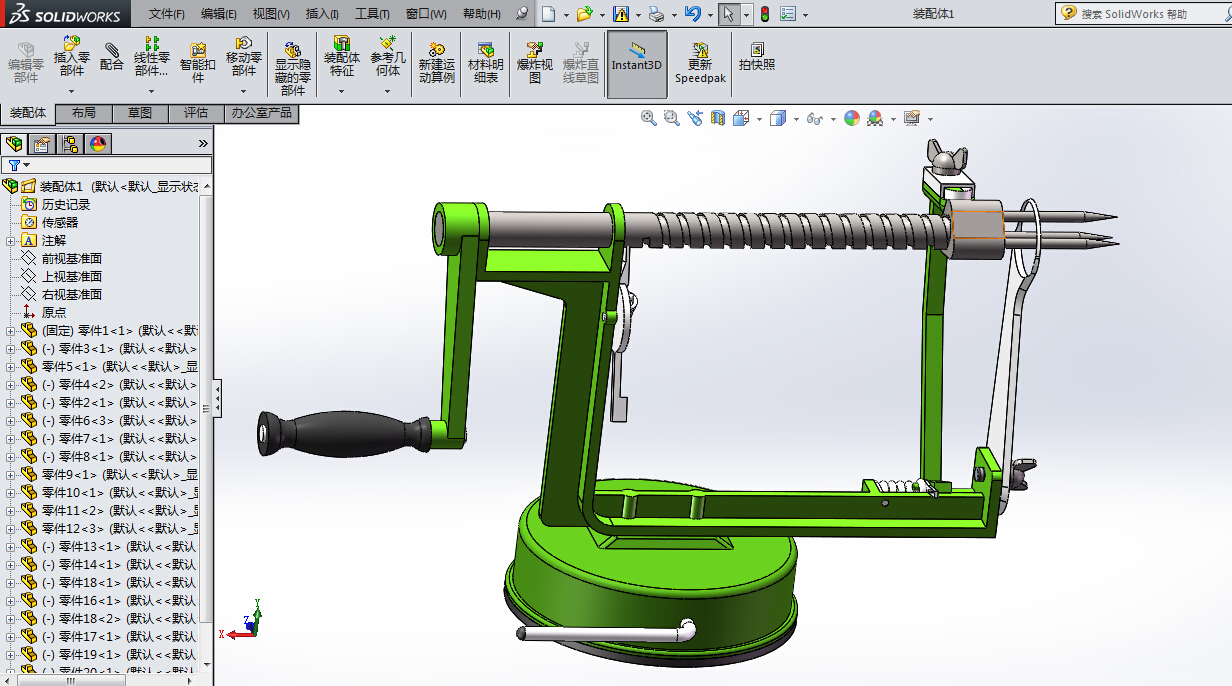This screenshot has height=686, width=1232.
Task: Switch to the 草图 (Sketch) tab
Action: pyautogui.click(x=140, y=113)
